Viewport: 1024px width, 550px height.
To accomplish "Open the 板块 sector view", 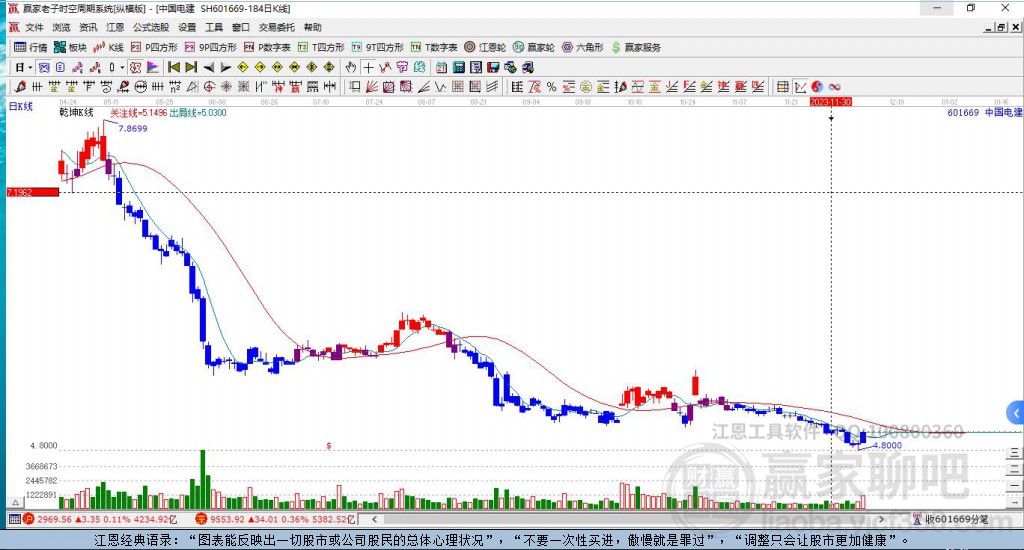I will click(x=70, y=47).
